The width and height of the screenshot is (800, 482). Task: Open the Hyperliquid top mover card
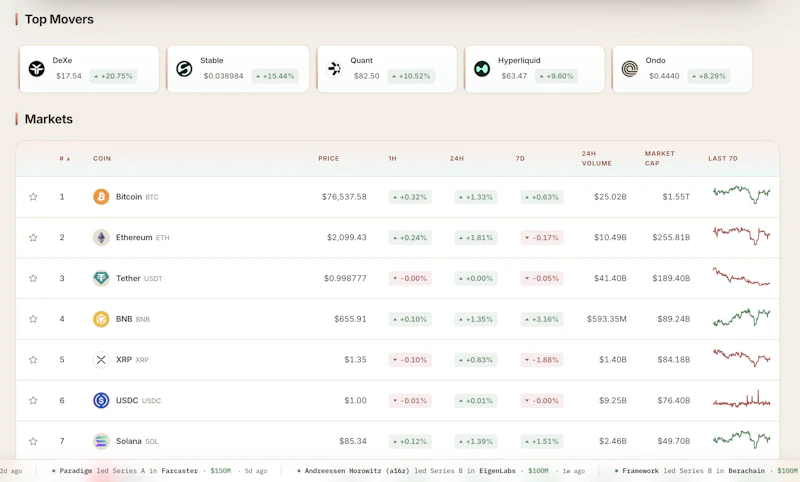pyautogui.click(x=534, y=69)
